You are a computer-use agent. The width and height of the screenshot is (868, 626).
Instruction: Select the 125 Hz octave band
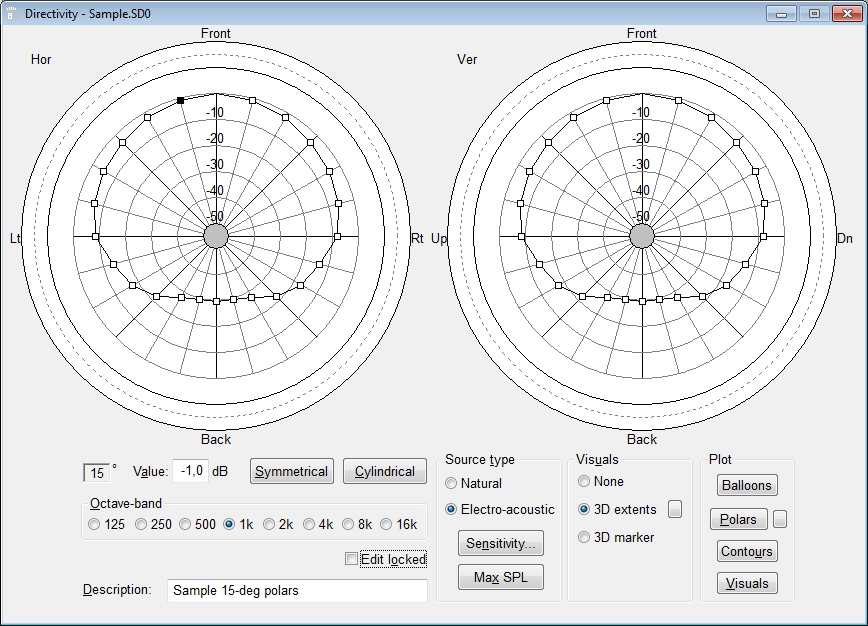tap(95, 524)
